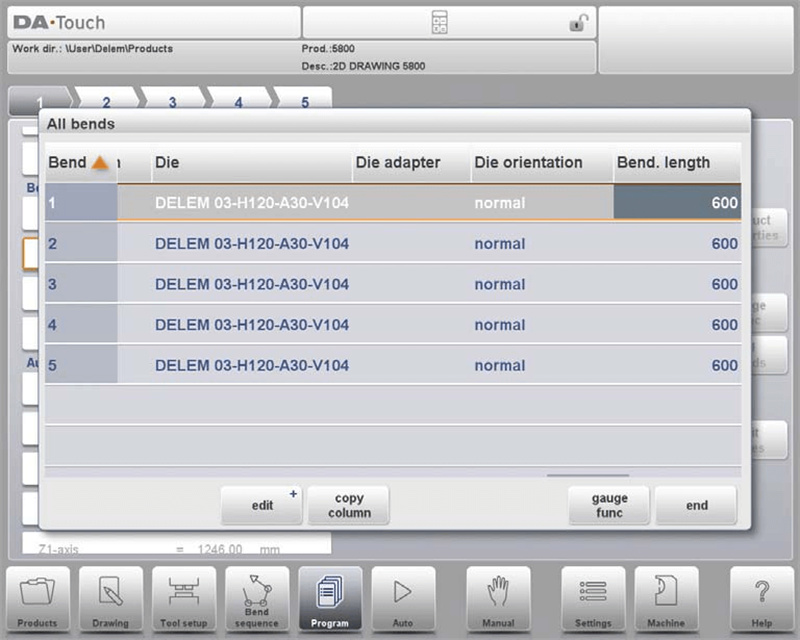The height and width of the screenshot is (640, 800).
Task: Select bend length 600 in row 2
Action: 678,243
